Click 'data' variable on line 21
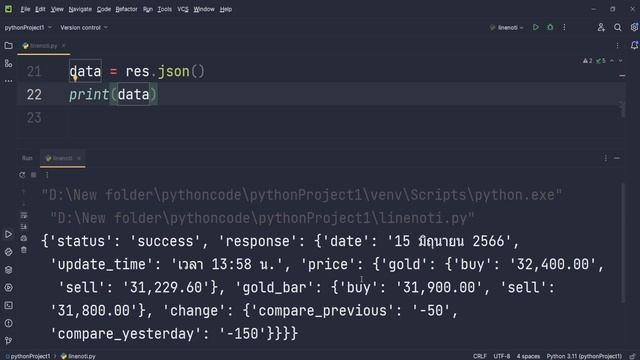The width and height of the screenshot is (640, 360). click(85, 71)
